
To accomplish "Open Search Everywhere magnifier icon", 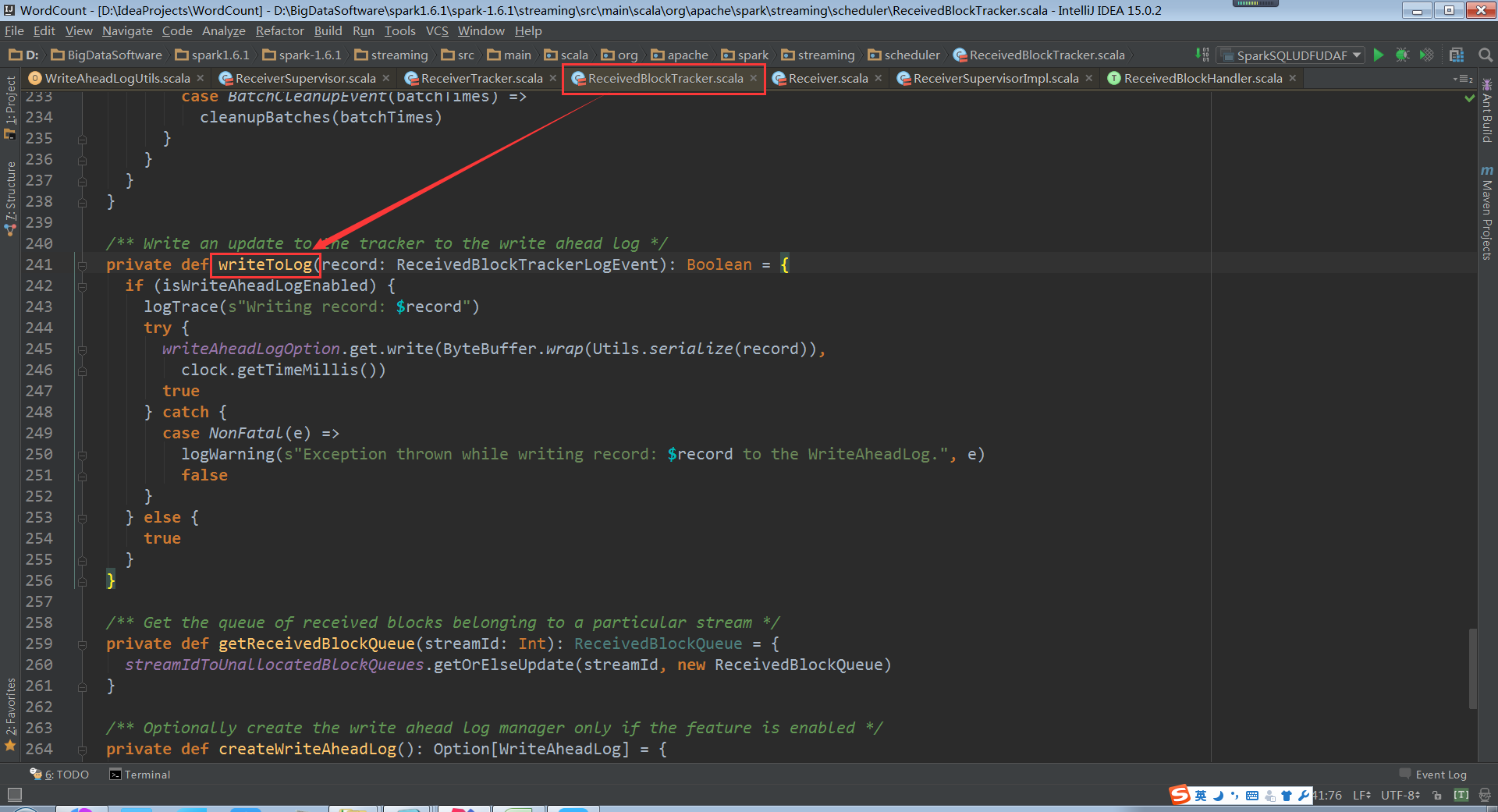I will 1486,55.
